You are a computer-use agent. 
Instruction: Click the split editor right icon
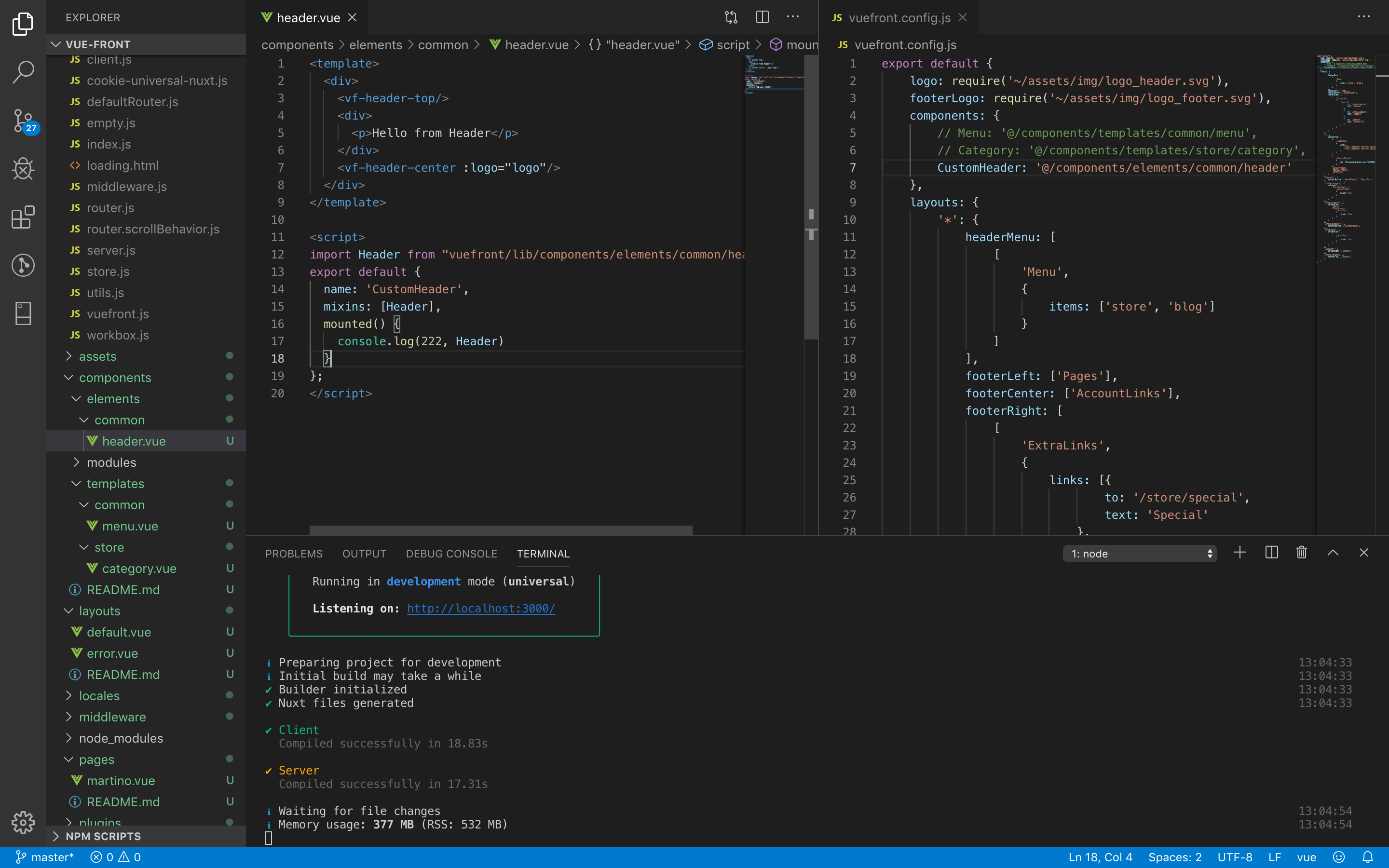[762, 17]
